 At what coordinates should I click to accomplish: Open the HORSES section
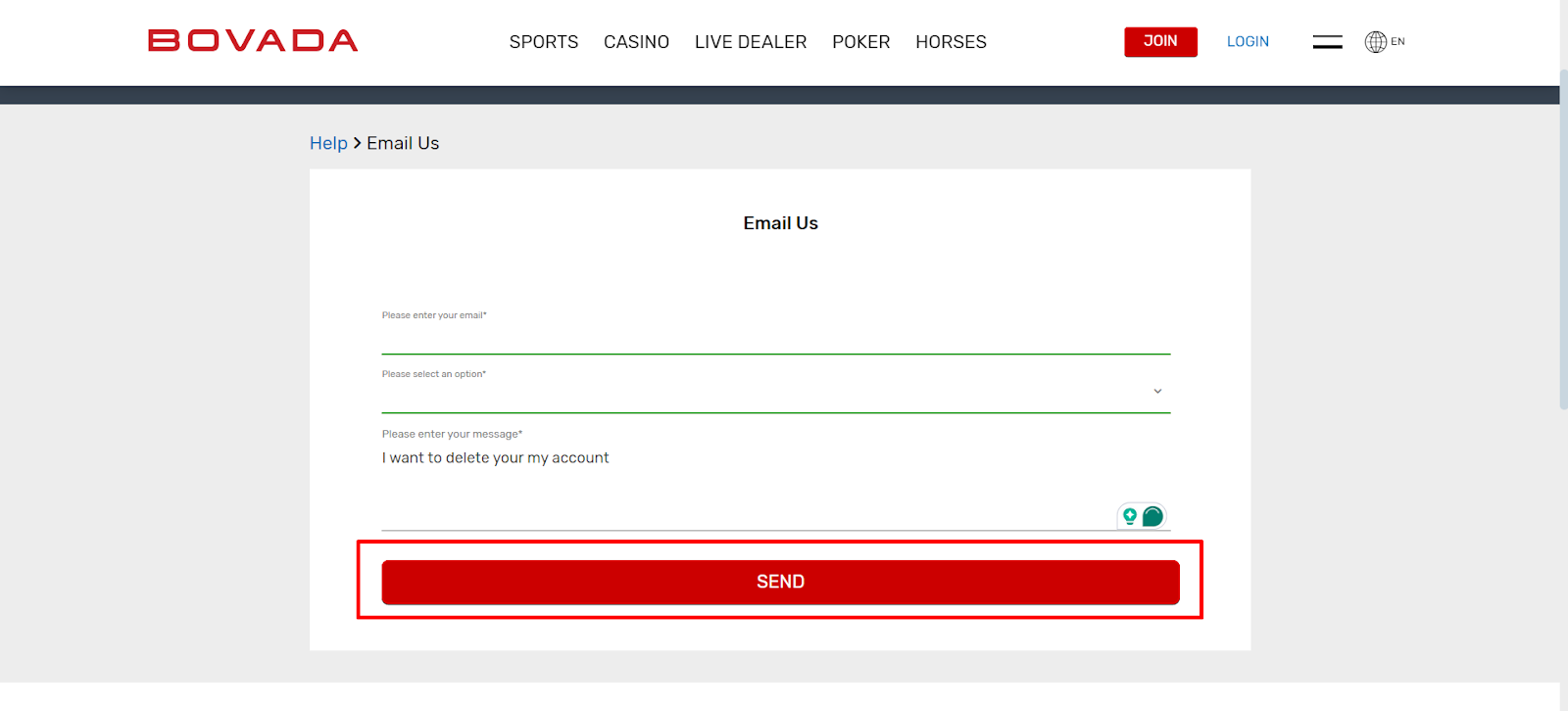tap(951, 42)
